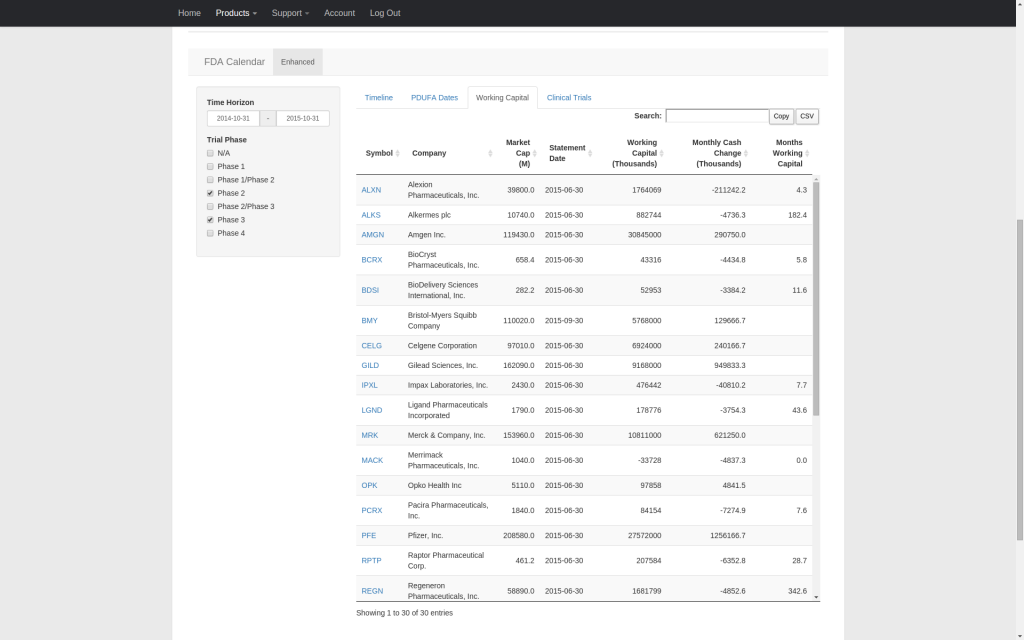The image size is (1024, 640).
Task: Edit the end date 2015-10-31 field
Action: click(303, 118)
